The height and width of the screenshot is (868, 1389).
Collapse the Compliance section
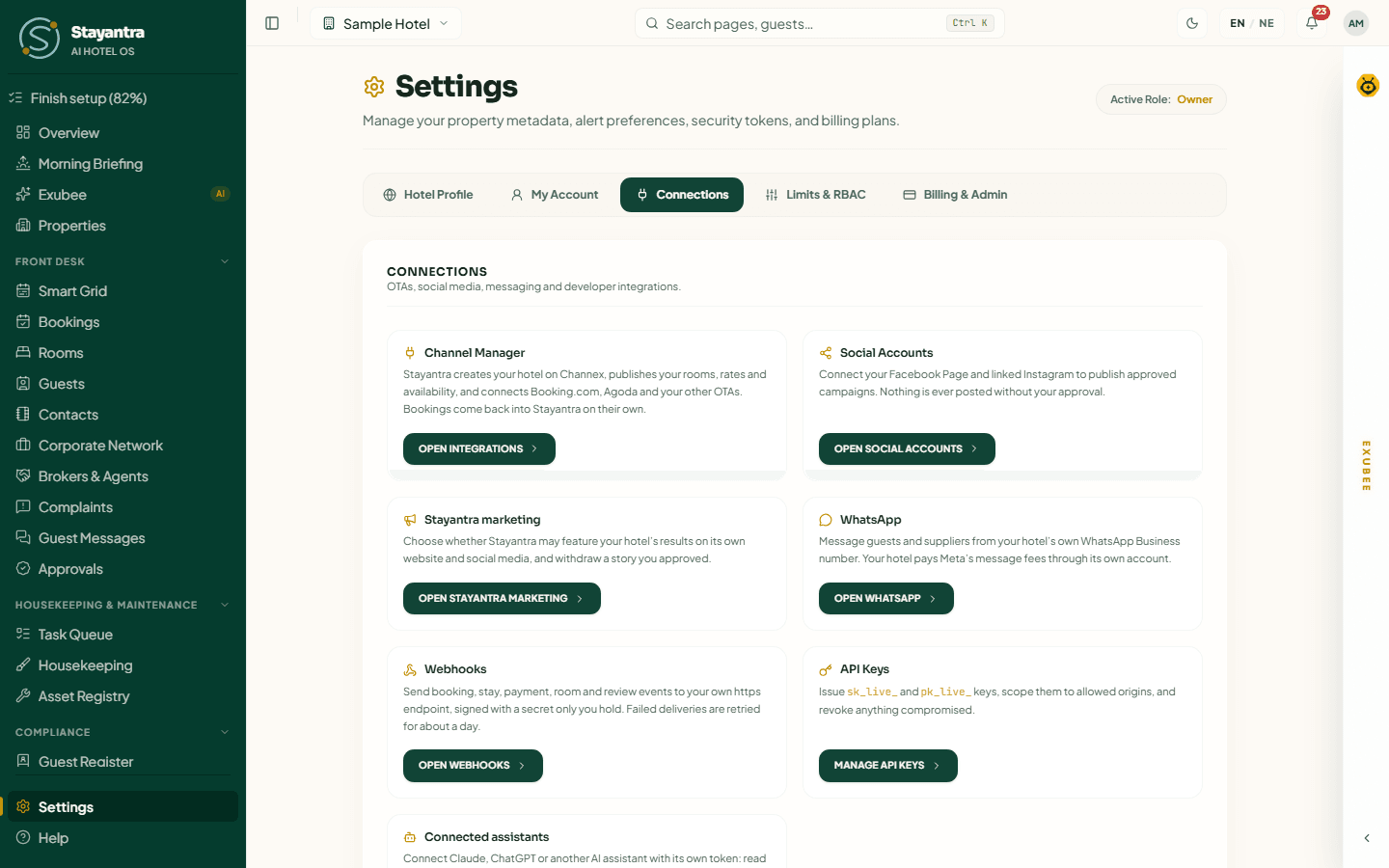123,732
